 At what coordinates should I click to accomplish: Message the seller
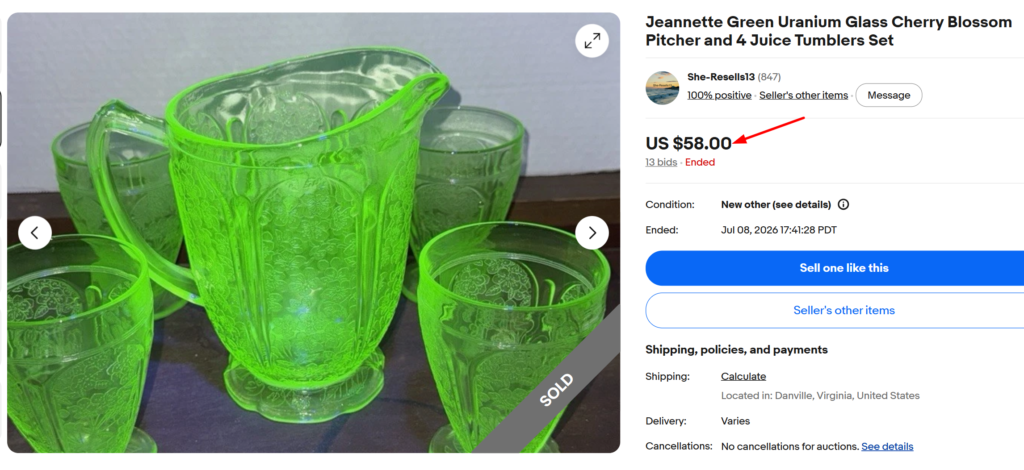pos(888,95)
